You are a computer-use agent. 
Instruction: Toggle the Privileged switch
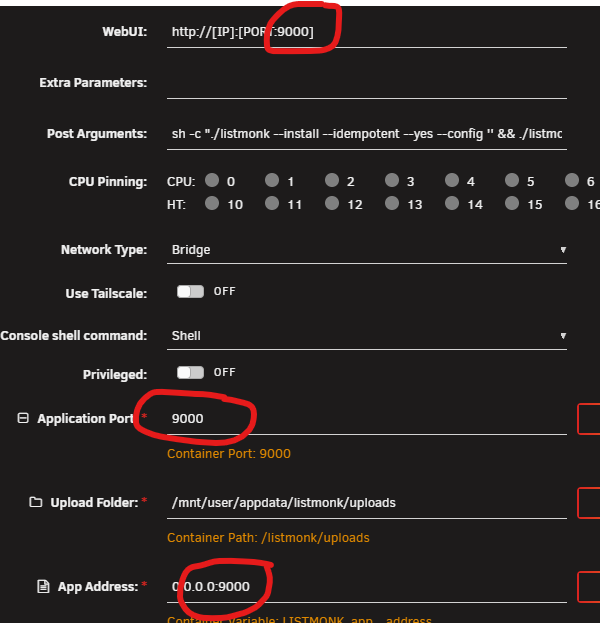tap(190, 373)
